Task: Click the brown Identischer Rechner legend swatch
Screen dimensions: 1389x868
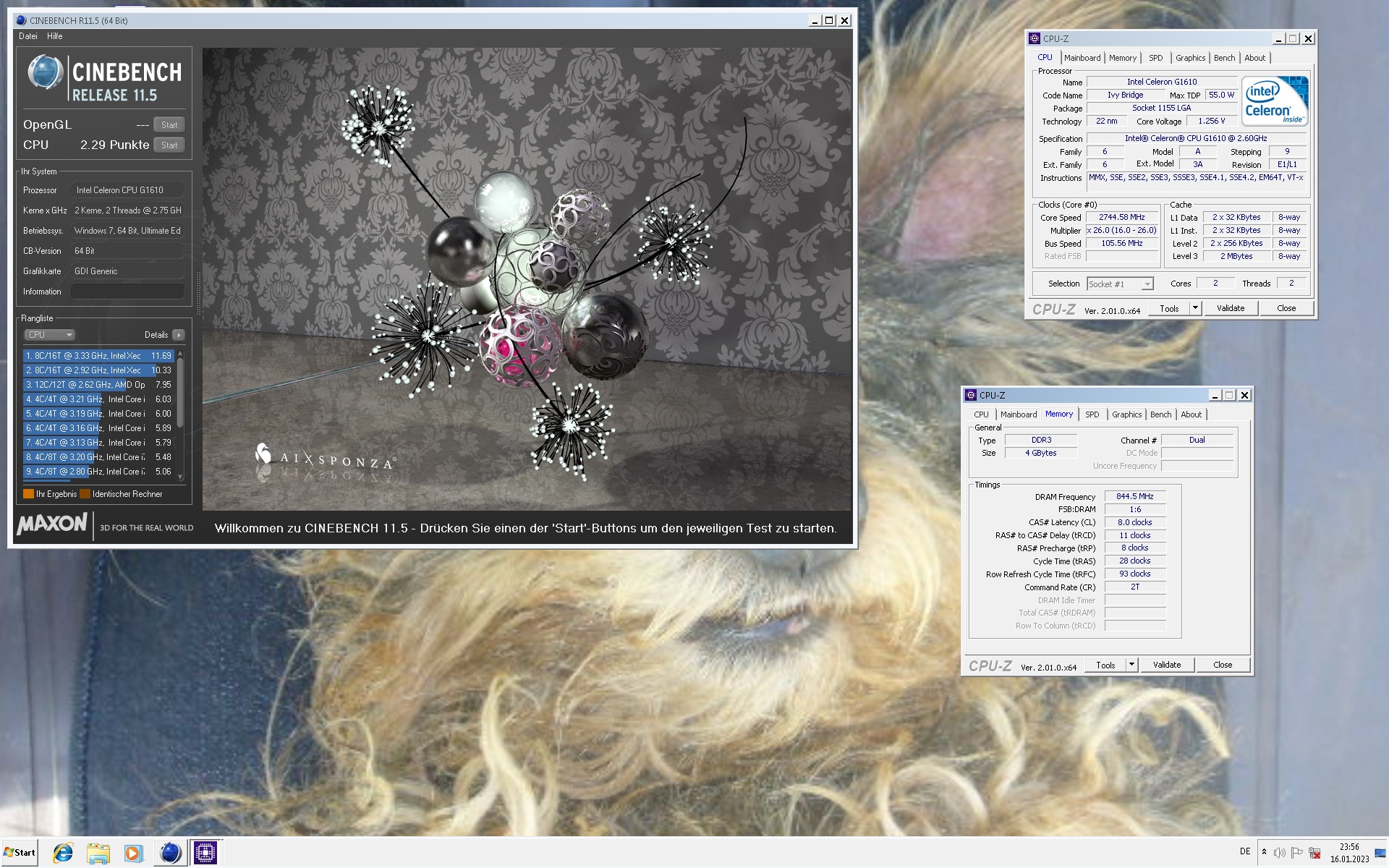Action: click(85, 494)
